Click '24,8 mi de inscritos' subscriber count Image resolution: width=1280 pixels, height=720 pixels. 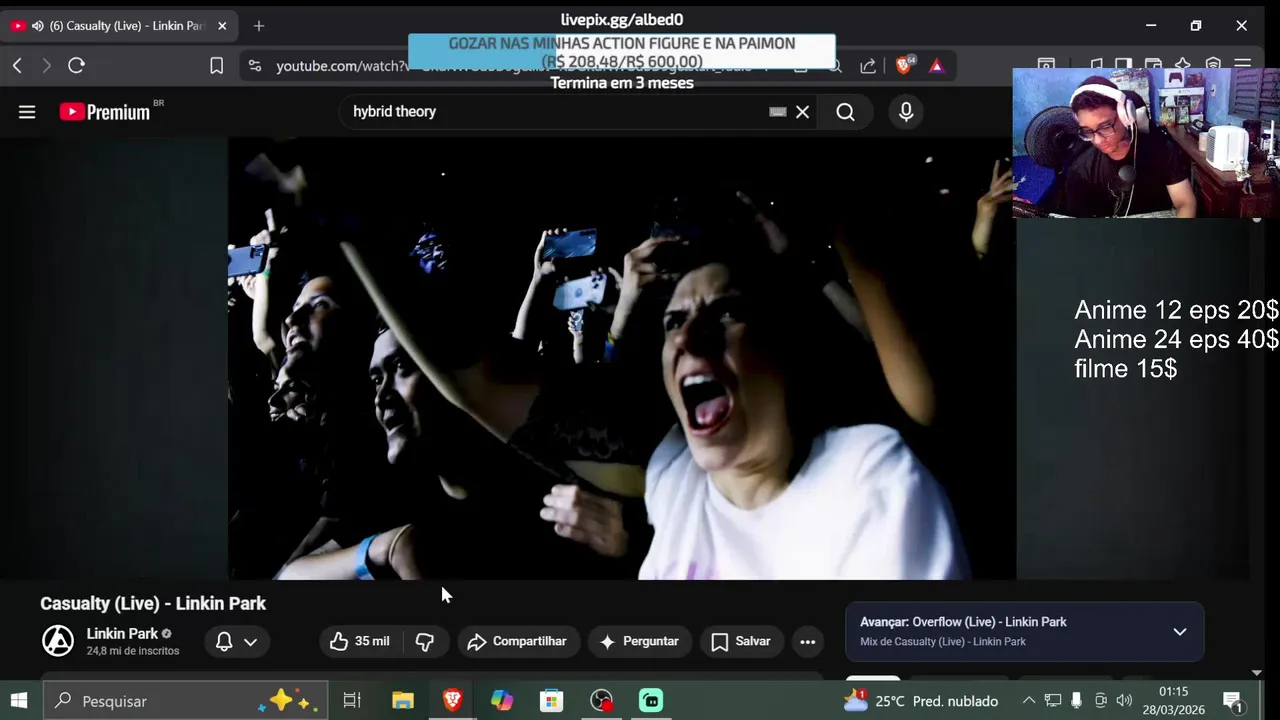[133, 651]
